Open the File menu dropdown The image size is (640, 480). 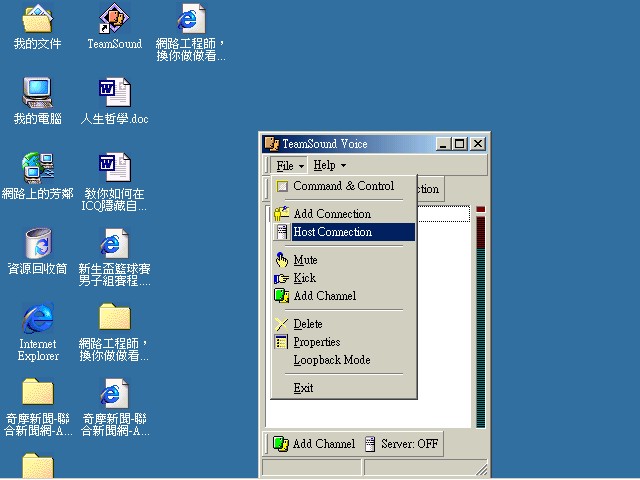(289, 166)
